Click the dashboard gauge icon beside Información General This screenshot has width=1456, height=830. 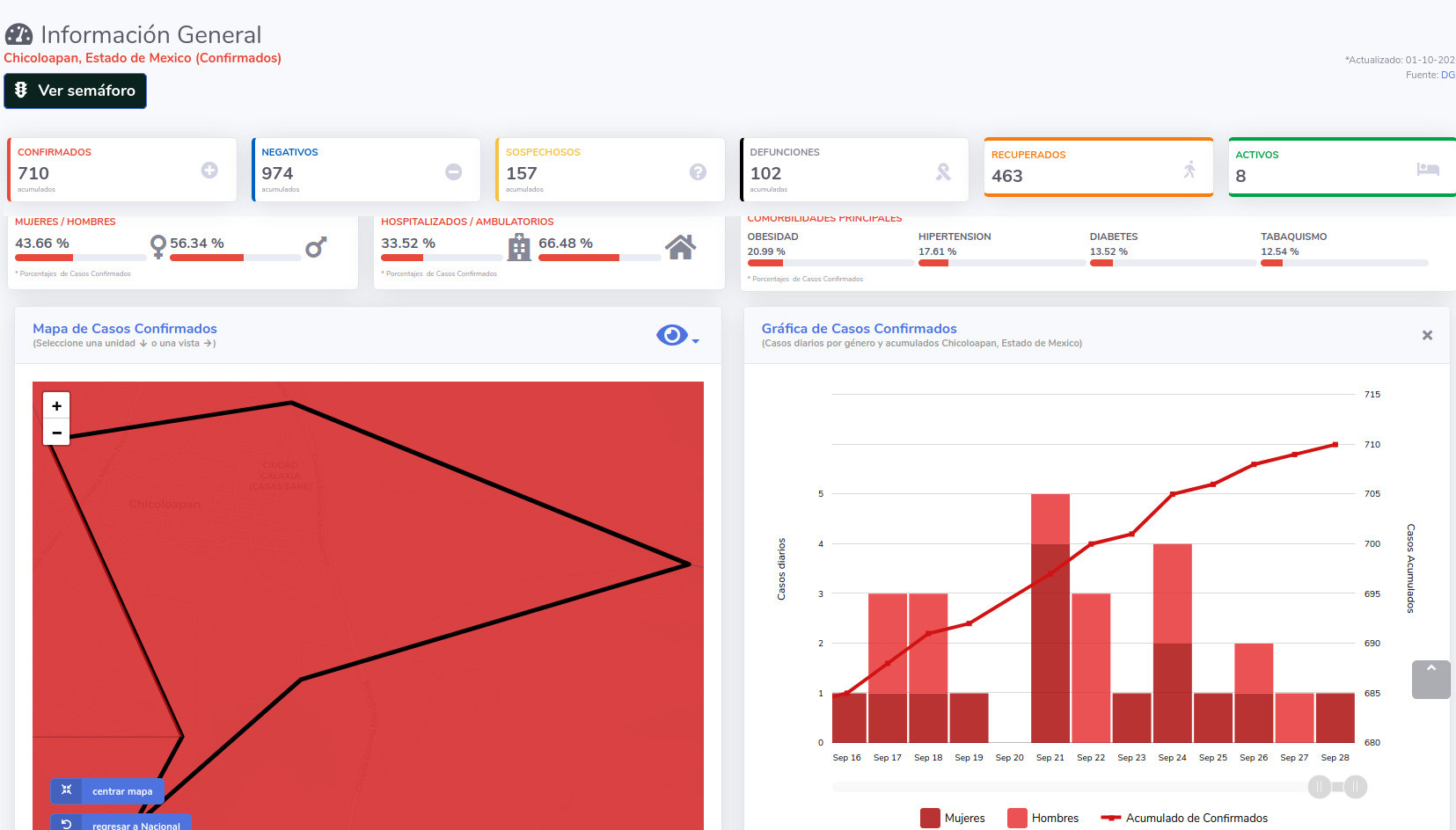(18, 34)
